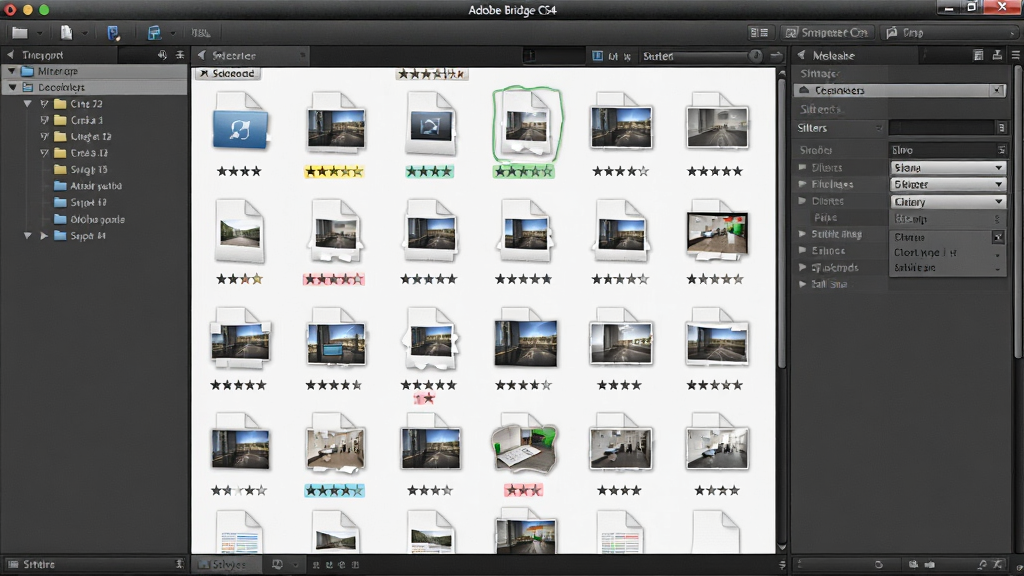
Task: Close the 'Ceoniakers' row with its X button
Action: pos(997,90)
